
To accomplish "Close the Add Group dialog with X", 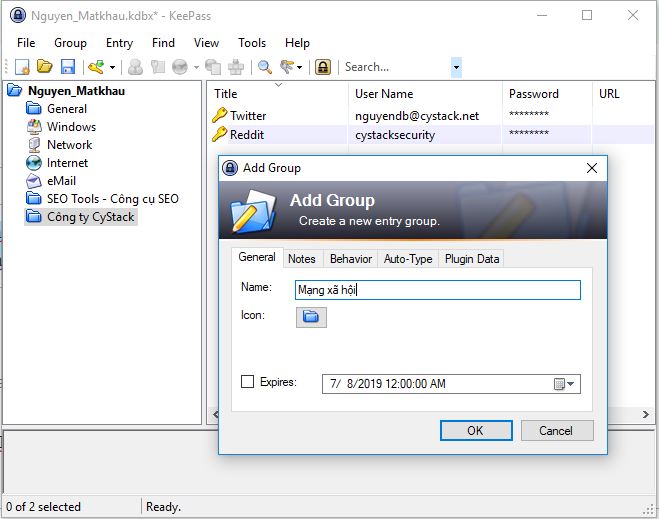I will pyautogui.click(x=592, y=168).
